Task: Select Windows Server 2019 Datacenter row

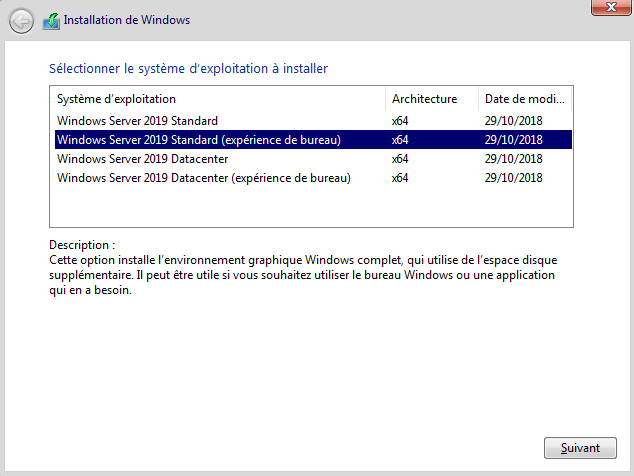Action: (142, 159)
